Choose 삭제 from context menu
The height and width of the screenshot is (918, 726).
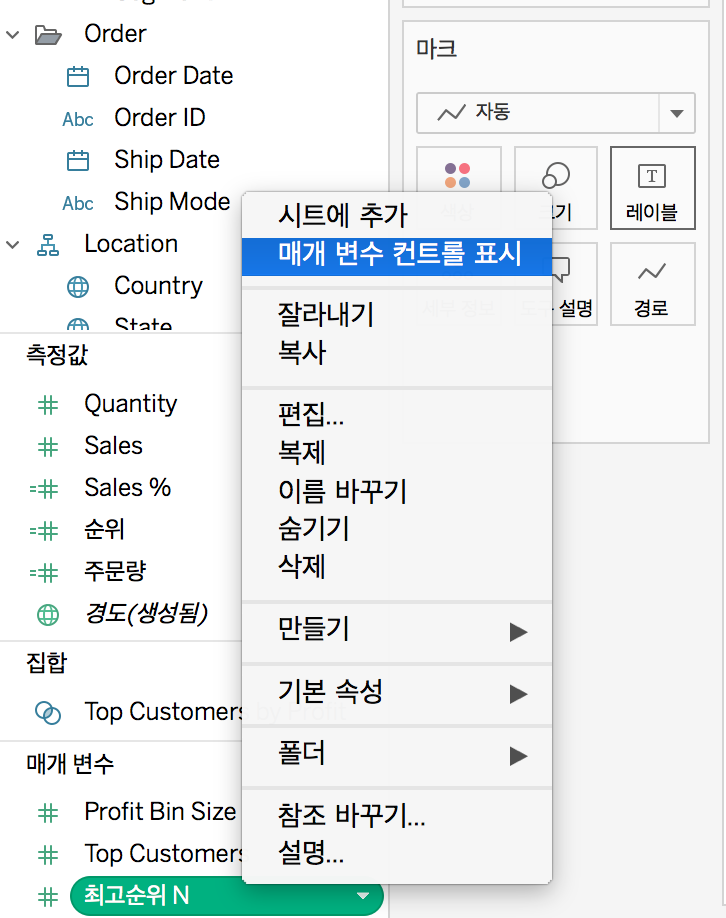pyautogui.click(x=397, y=567)
